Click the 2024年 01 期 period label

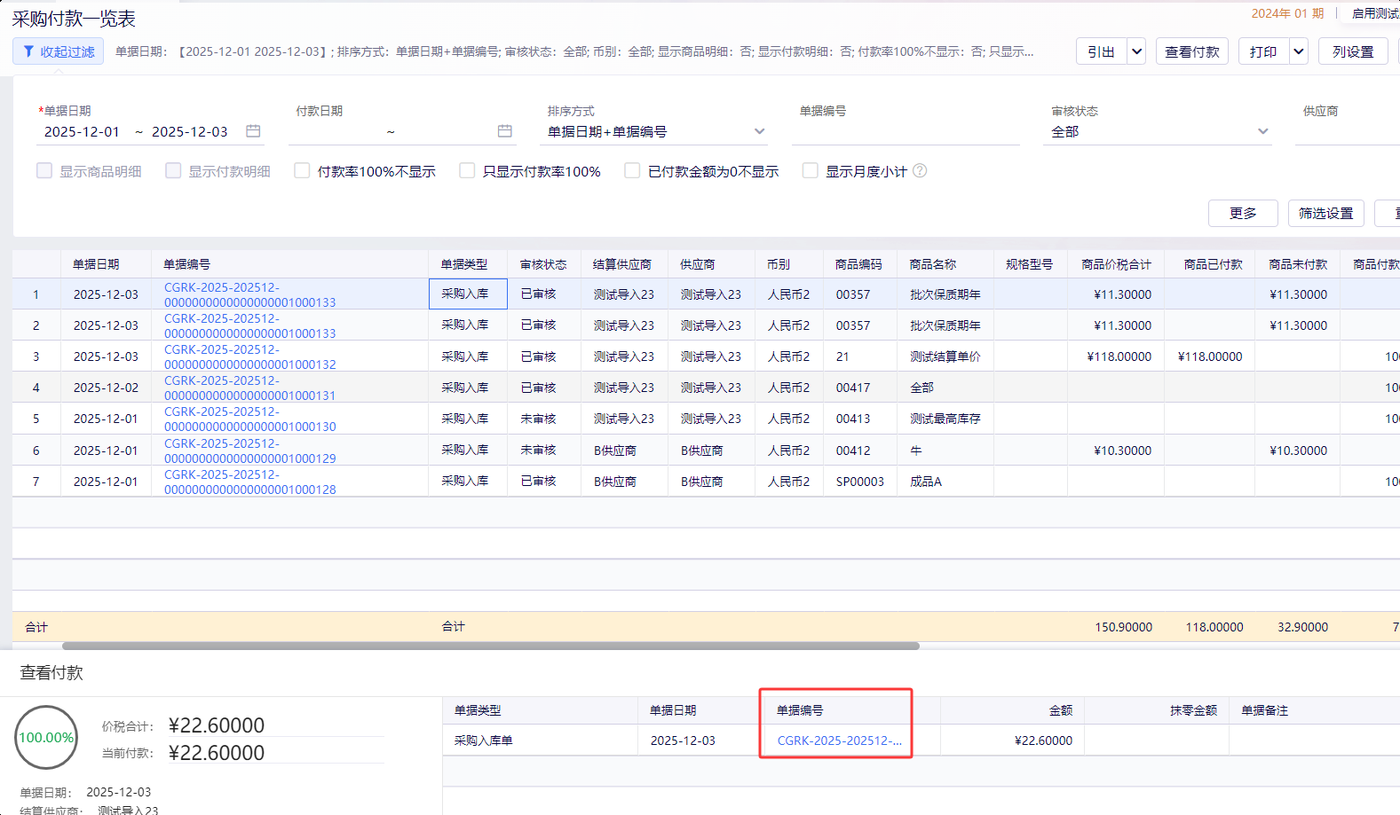click(x=1288, y=13)
